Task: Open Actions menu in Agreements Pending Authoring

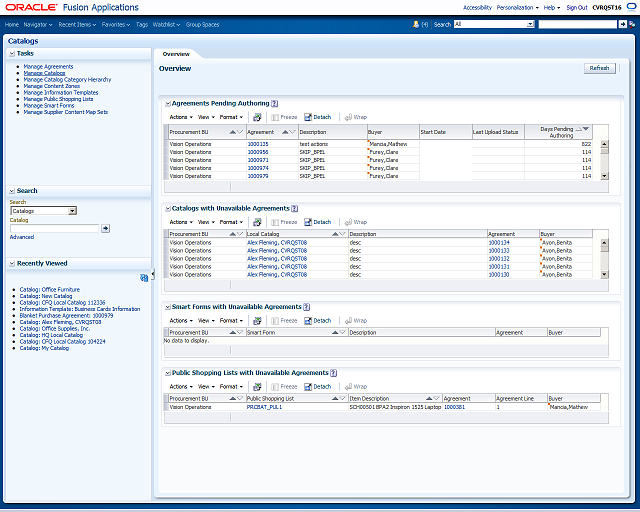Action: pyautogui.click(x=181, y=117)
